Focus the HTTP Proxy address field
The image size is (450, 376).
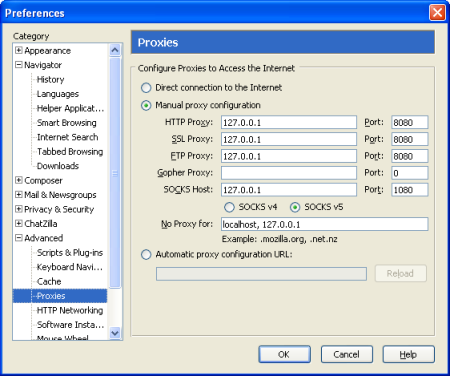tap(289, 122)
